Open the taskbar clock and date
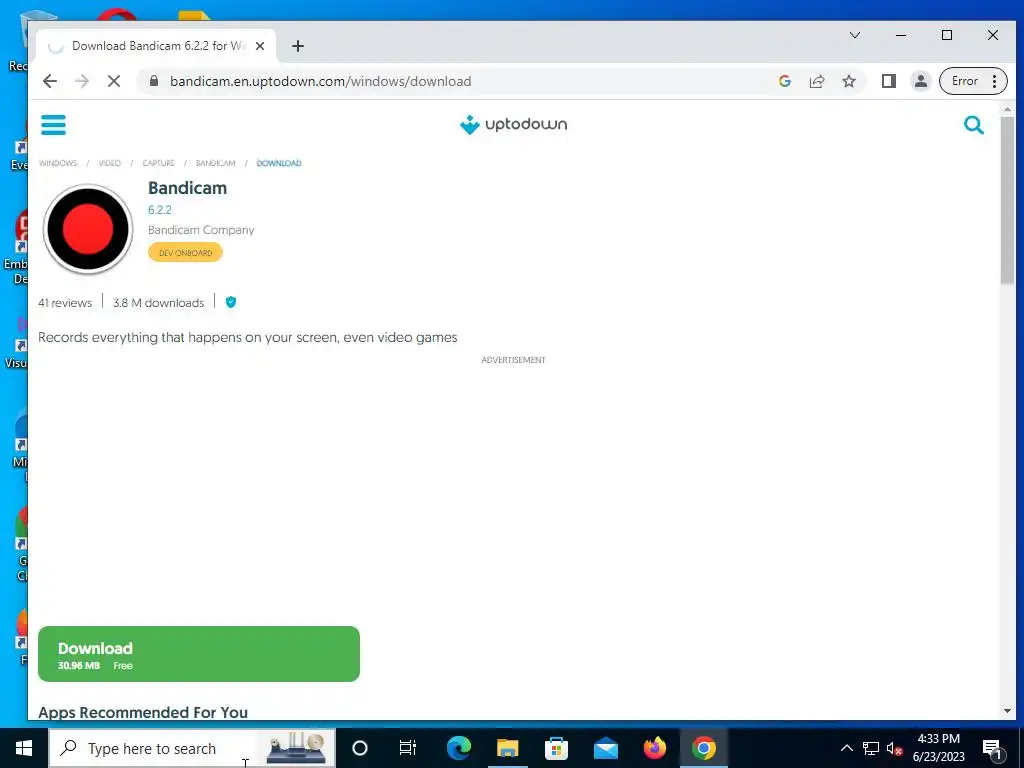The height and width of the screenshot is (768, 1024). tap(938, 748)
